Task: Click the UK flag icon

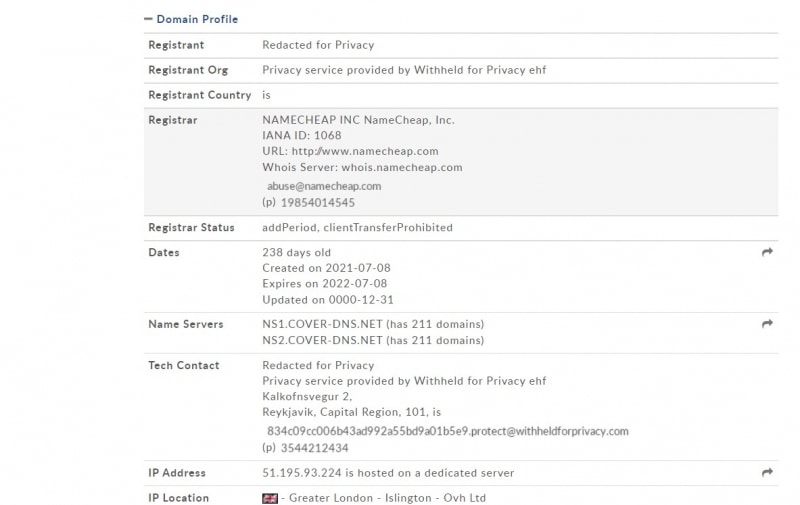Action: click(x=270, y=498)
